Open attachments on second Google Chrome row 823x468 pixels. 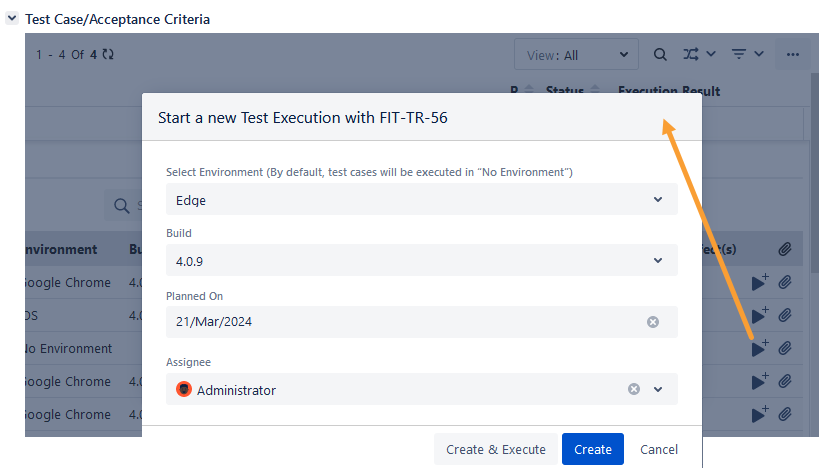(785, 381)
